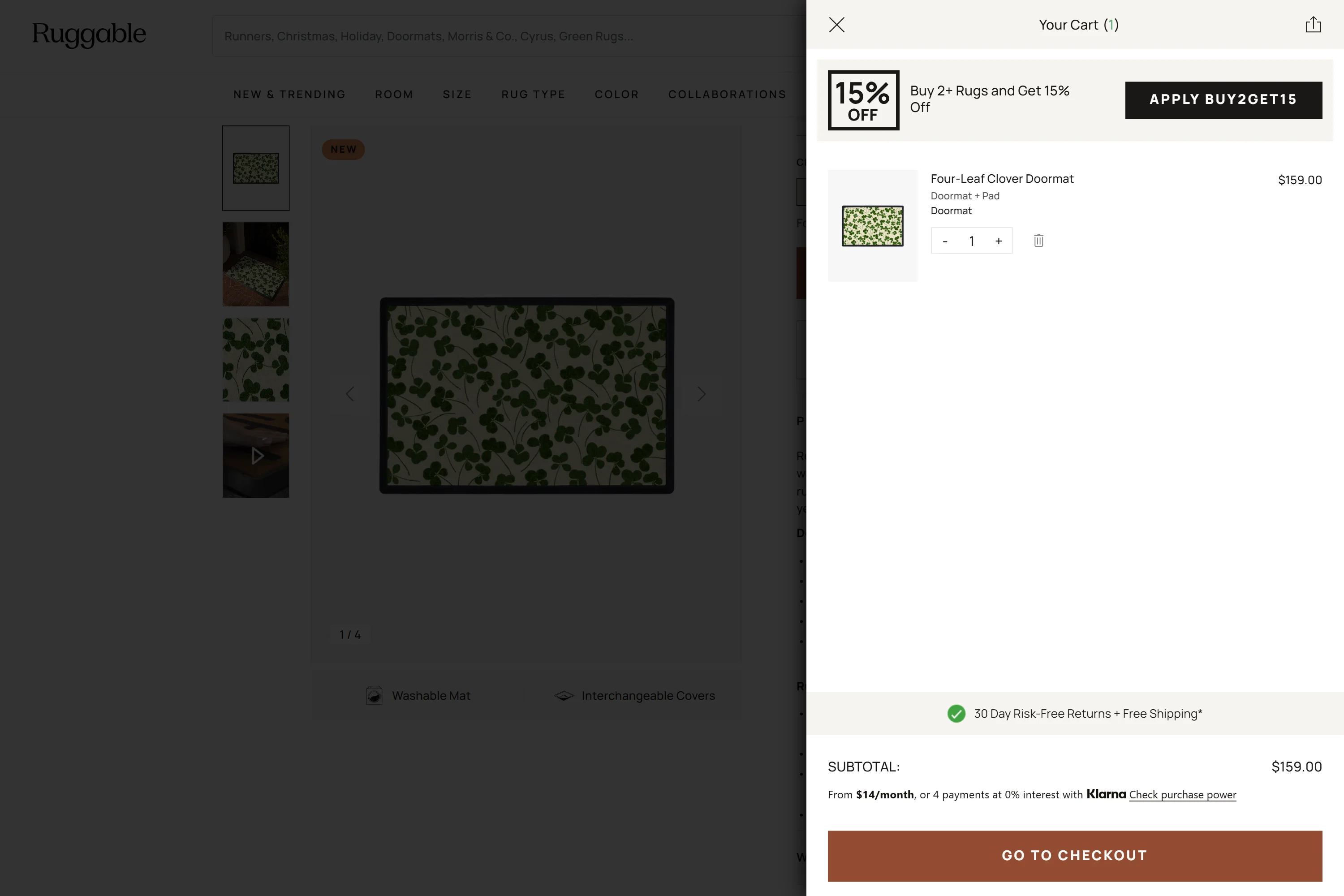Expand the Collaborations menu
Screen dimensions: 1344x896
(727, 94)
